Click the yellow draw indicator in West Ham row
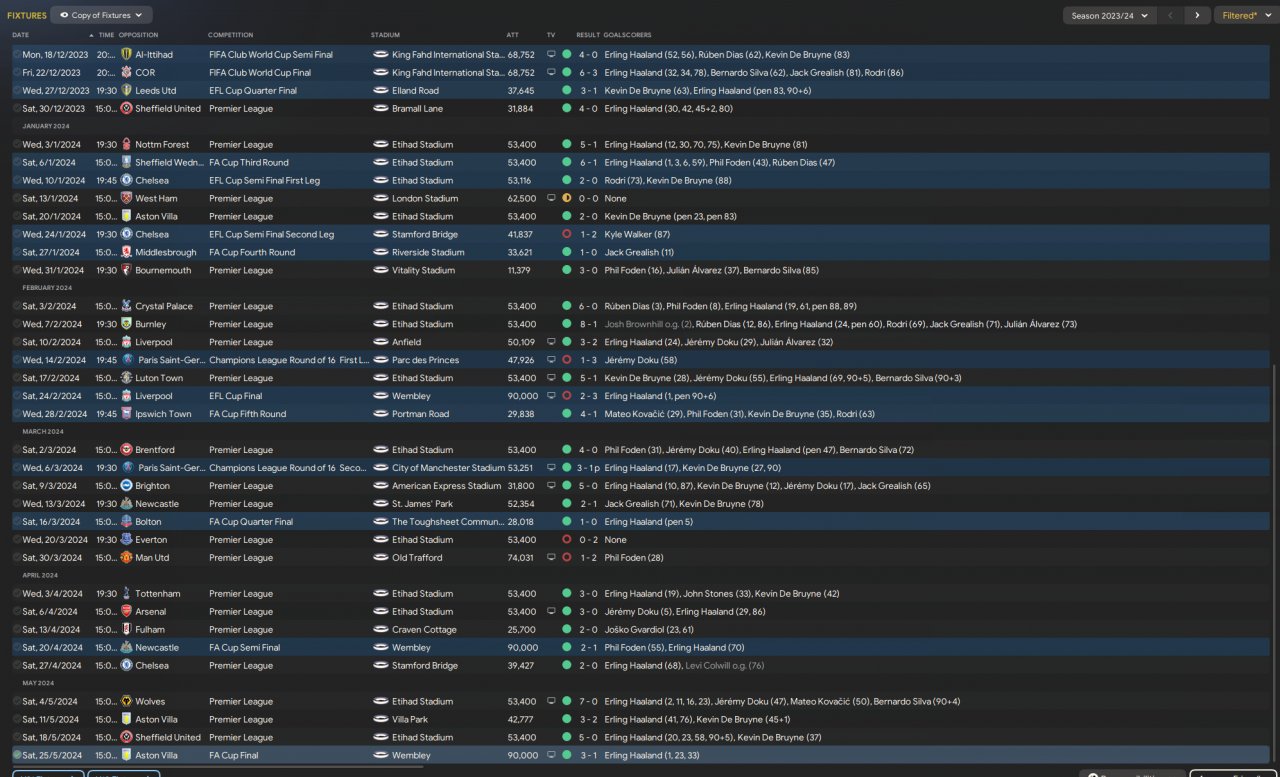 (567, 199)
